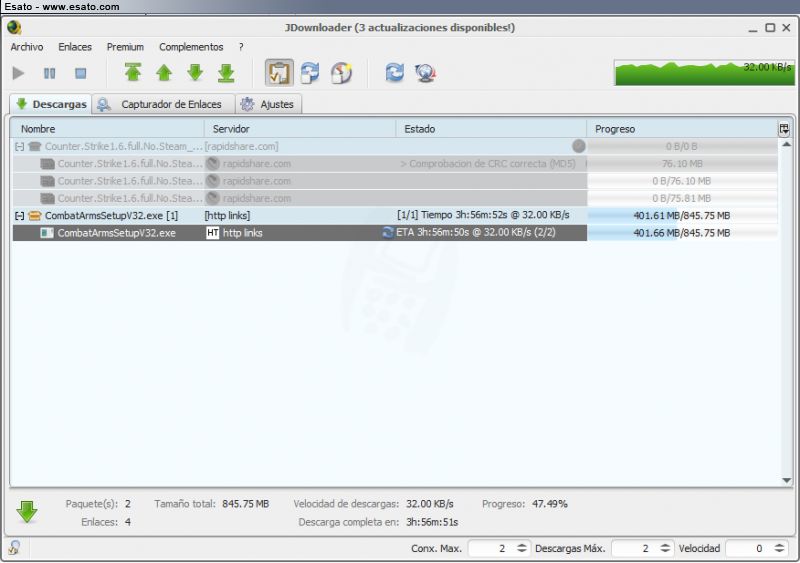Move selection to bottom of list
The height and width of the screenshot is (563, 800).
coord(226,72)
